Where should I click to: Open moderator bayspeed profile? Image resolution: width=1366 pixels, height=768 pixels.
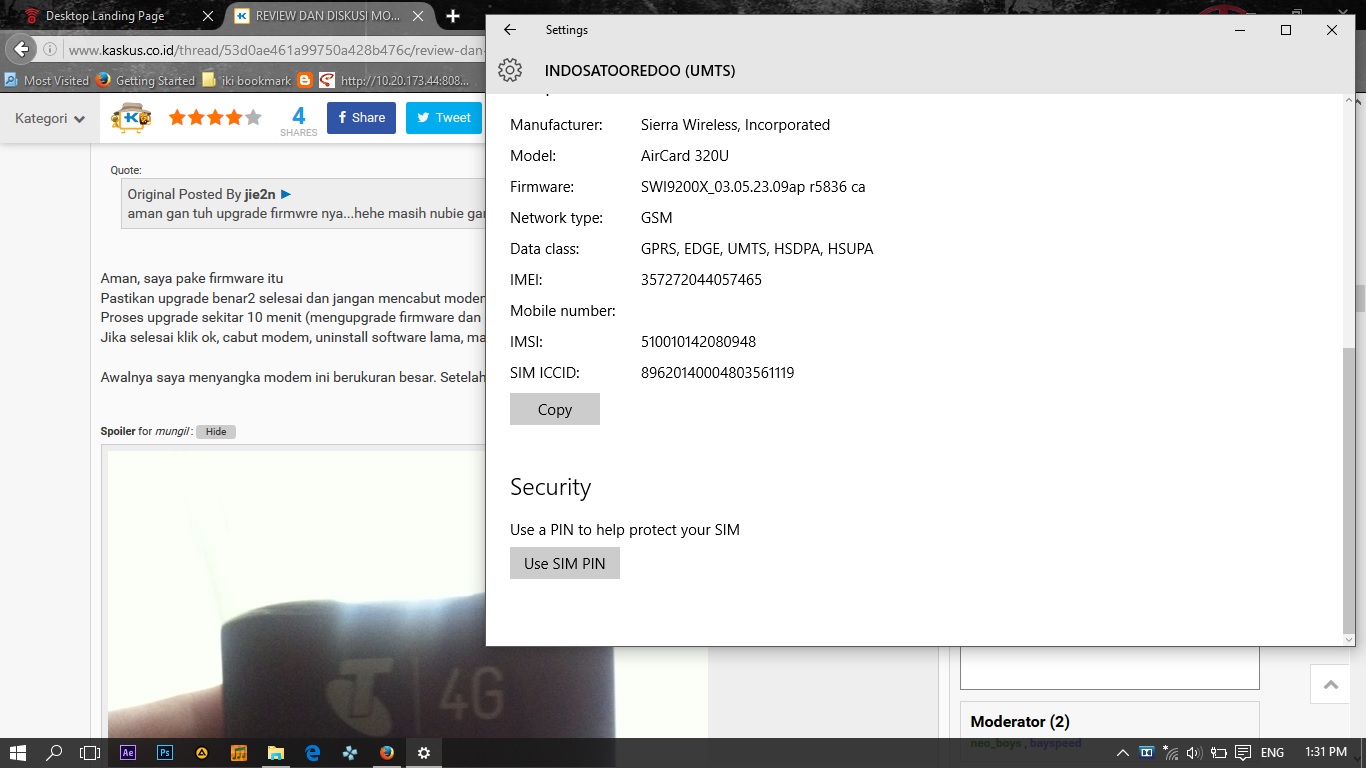1055,744
